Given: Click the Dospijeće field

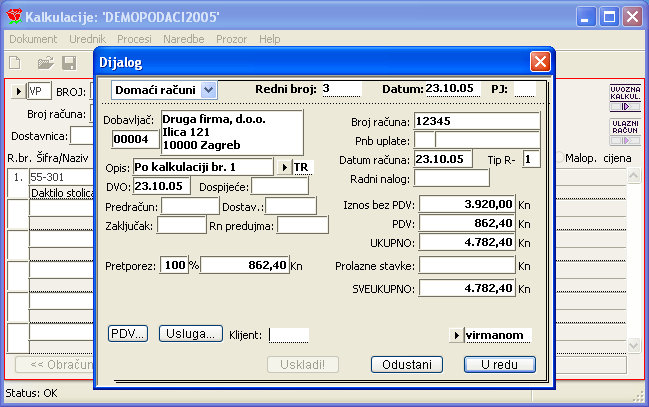Looking at the screenshot, I should [x=280, y=186].
